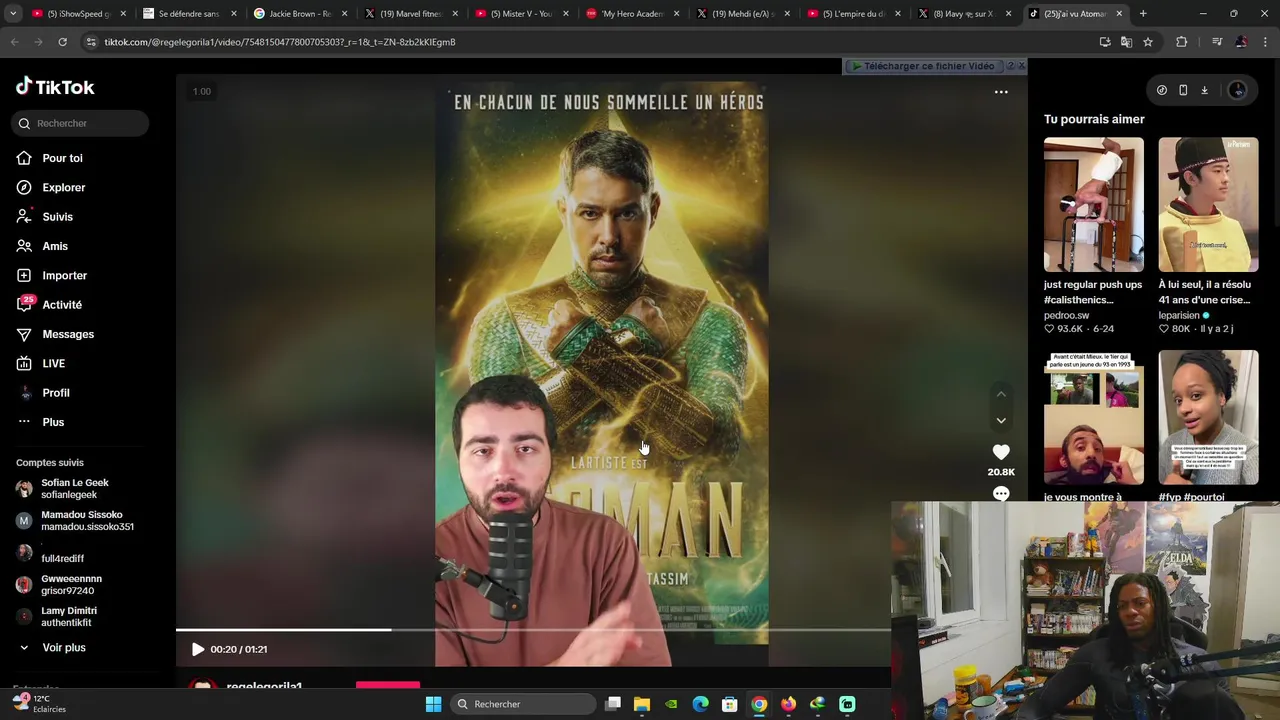Open Firefox from the taskbar
Screen dimensions: 1280x720
tap(788, 704)
